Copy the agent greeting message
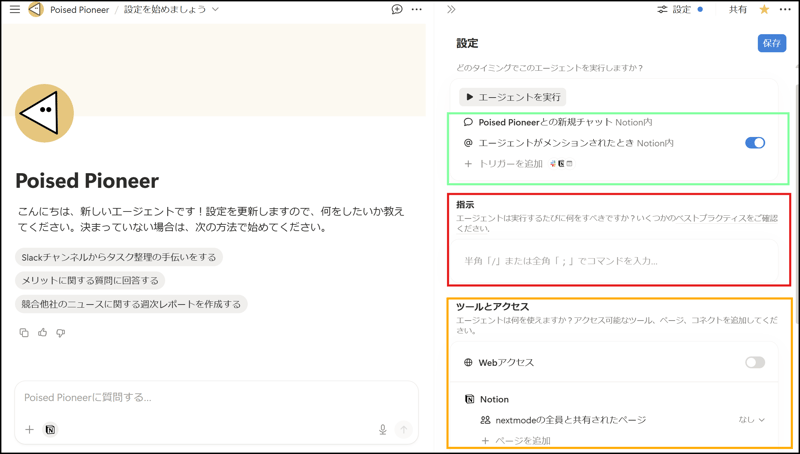800x454 pixels. tap(24, 333)
